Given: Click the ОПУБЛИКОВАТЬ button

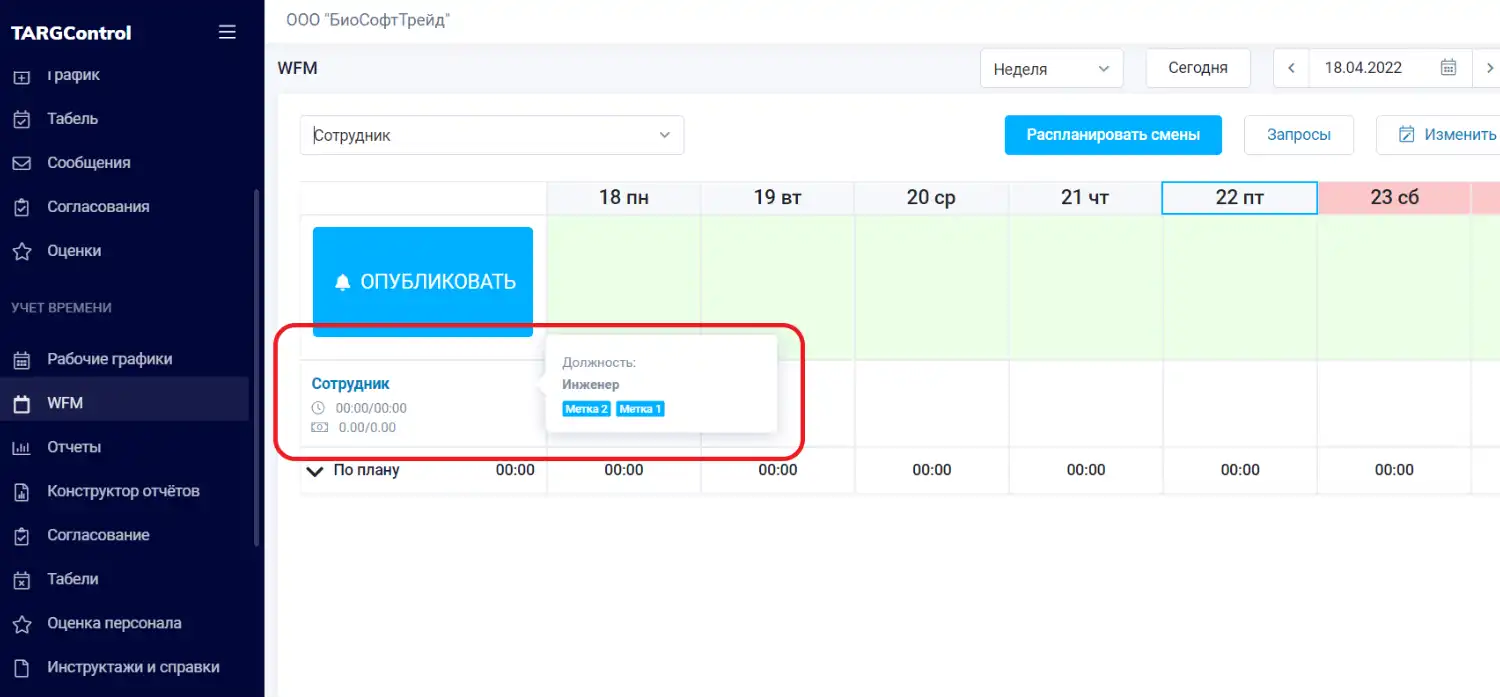Looking at the screenshot, I should (x=423, y=282).
